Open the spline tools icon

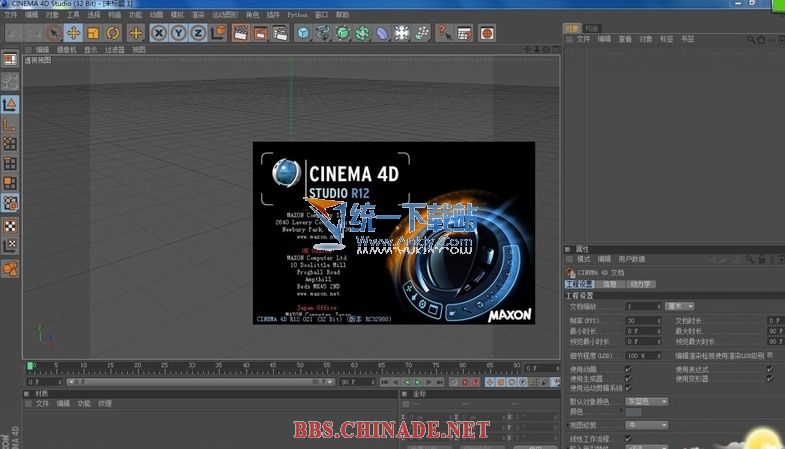[323, 33]
